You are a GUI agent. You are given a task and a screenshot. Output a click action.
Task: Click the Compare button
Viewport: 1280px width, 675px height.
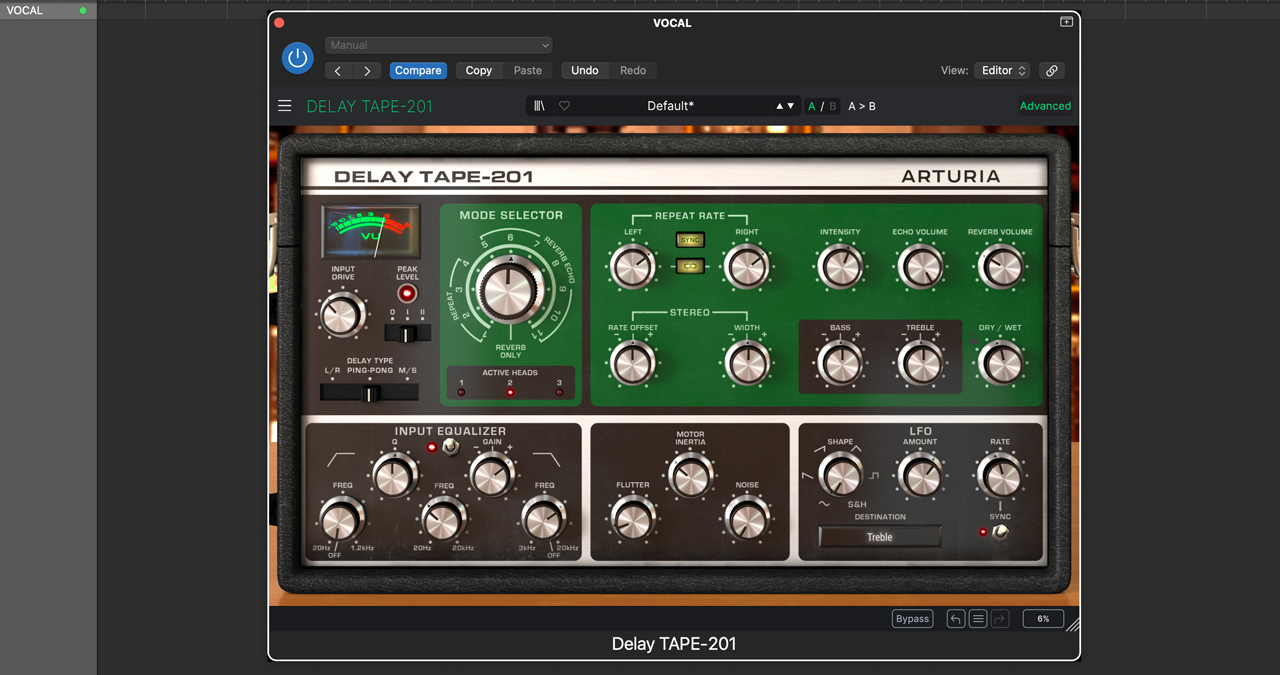pyautogui.click(x=418, y=71)
